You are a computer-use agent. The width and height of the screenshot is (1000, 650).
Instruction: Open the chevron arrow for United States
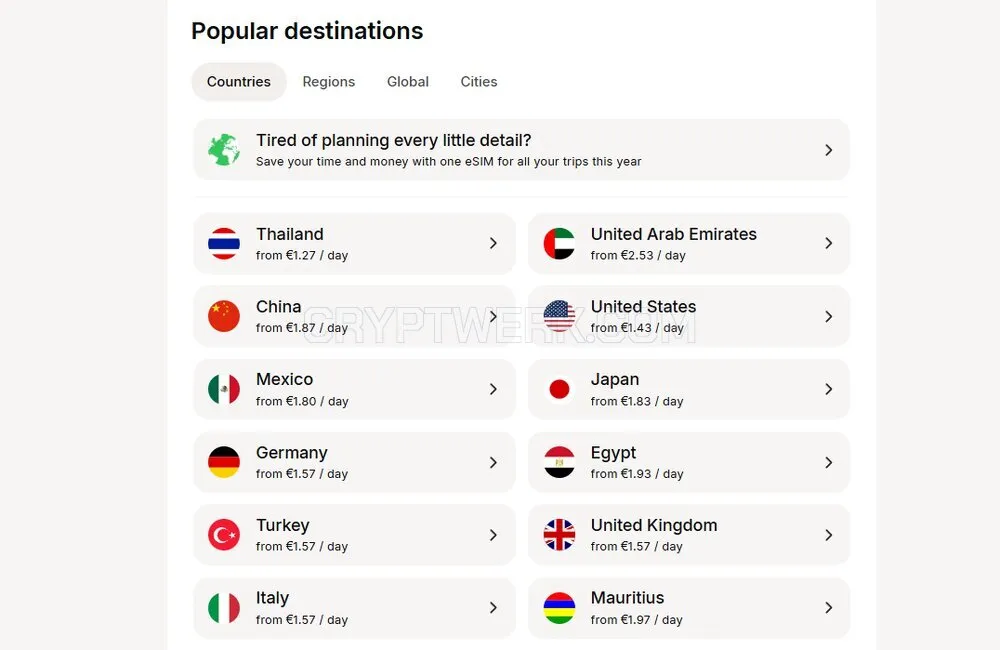pos(828,316)
